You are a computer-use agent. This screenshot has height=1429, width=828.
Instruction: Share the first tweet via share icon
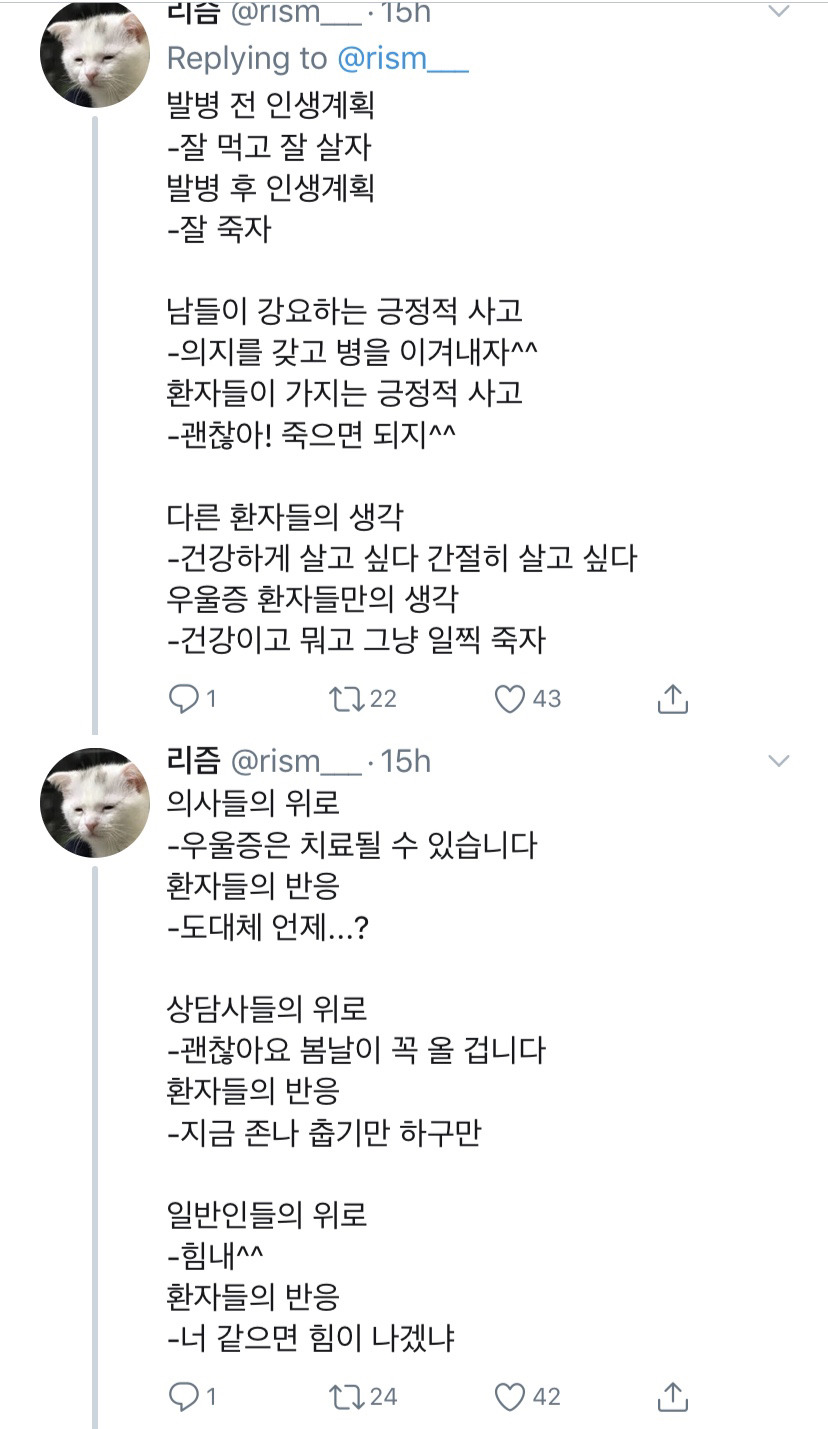point(673,698)
